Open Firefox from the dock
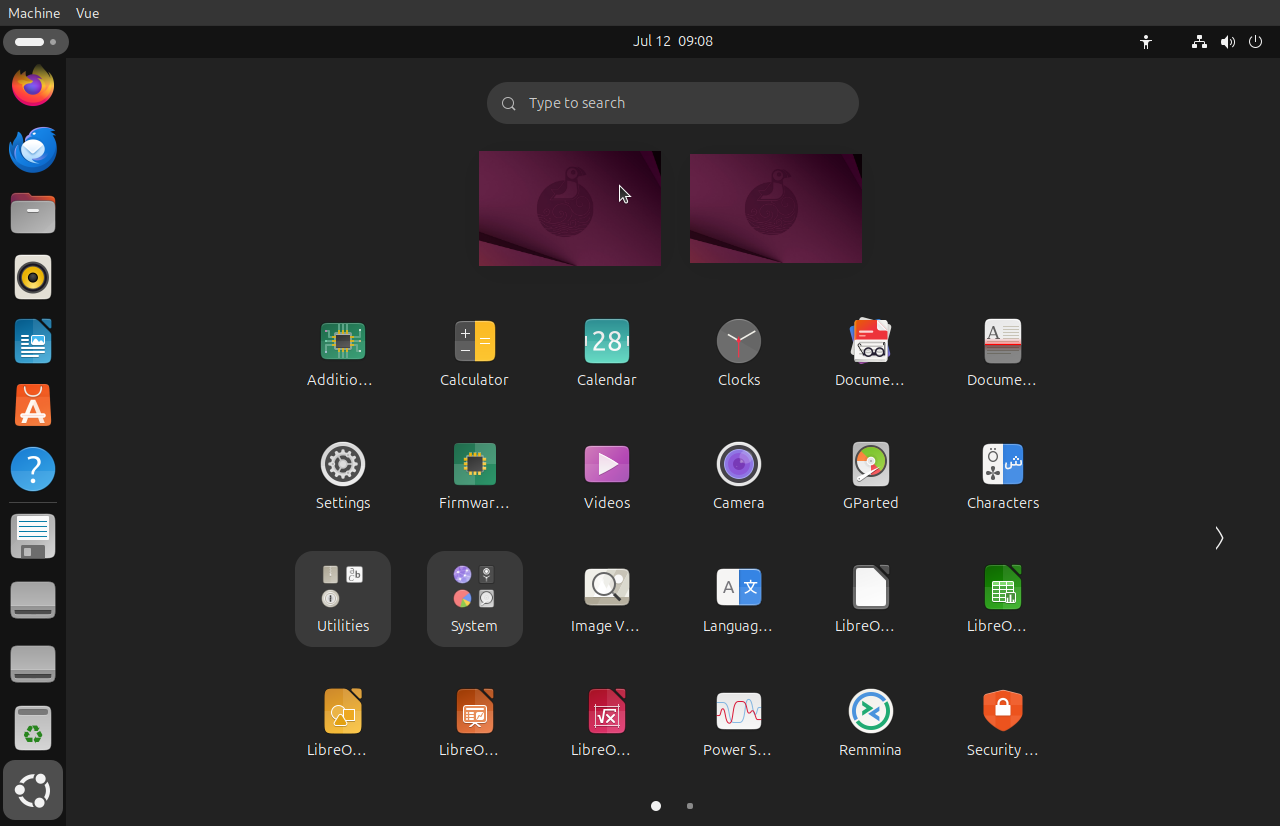This screenshot has width=1280, height=826. pos(33,86)
